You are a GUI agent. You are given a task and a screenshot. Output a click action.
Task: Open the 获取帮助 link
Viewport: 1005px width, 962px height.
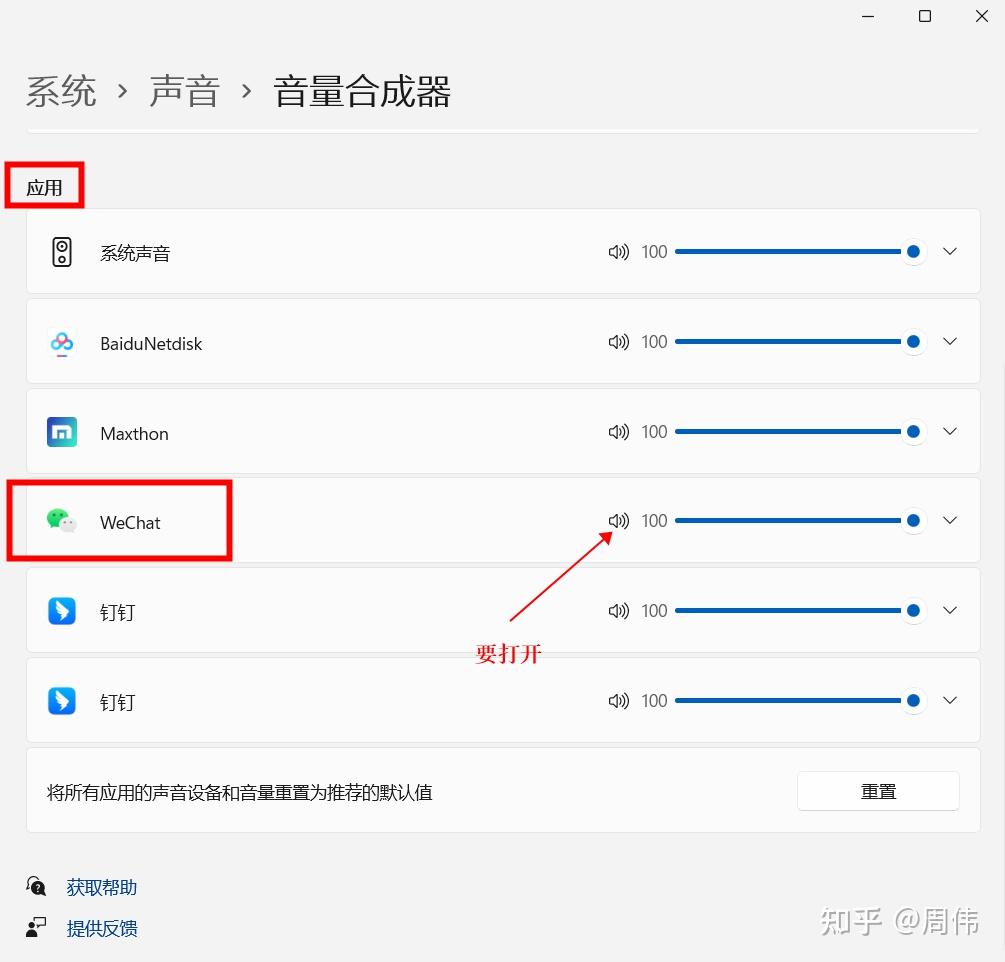click(102, 887)
